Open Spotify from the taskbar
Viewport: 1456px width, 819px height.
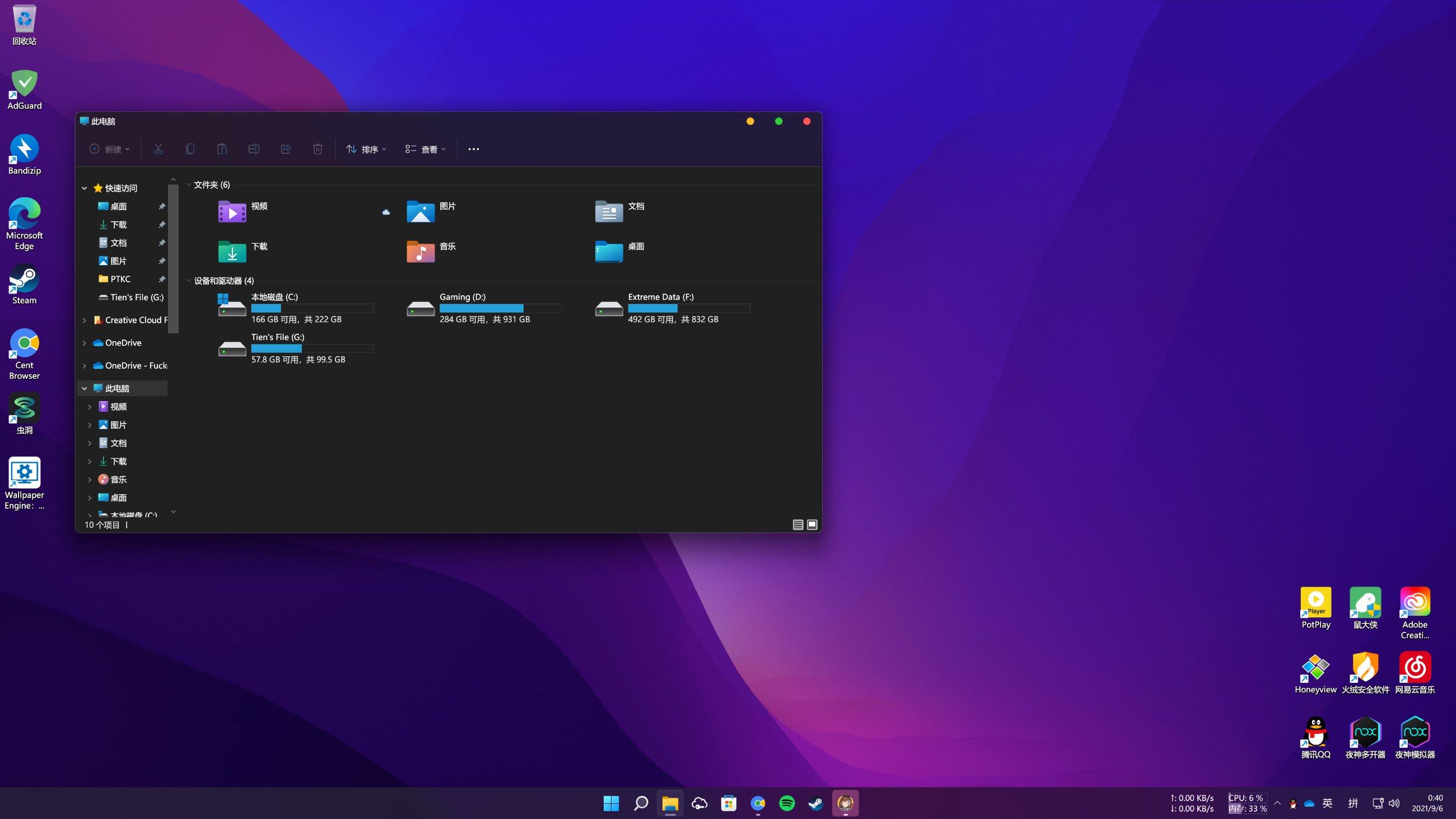(x=787, y=803)
